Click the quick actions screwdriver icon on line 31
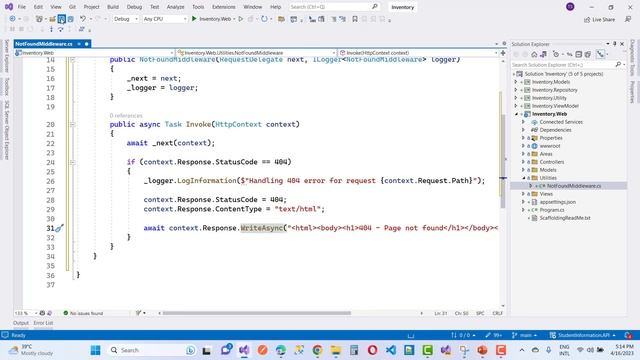Screen dimensions: 640x360 (x=60, y=228)
